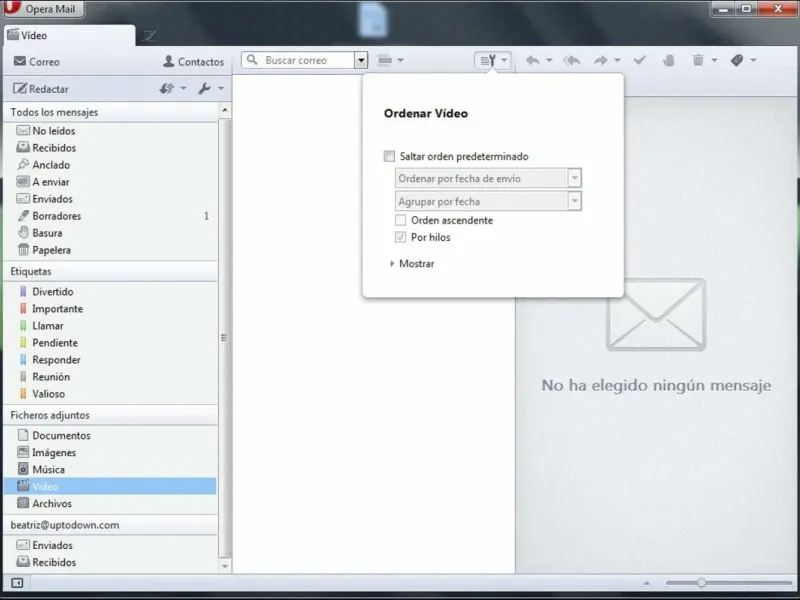This screenshot has width=800, height=600.
Task: Open the Contactos panel
Action: [x=193, y=62]
